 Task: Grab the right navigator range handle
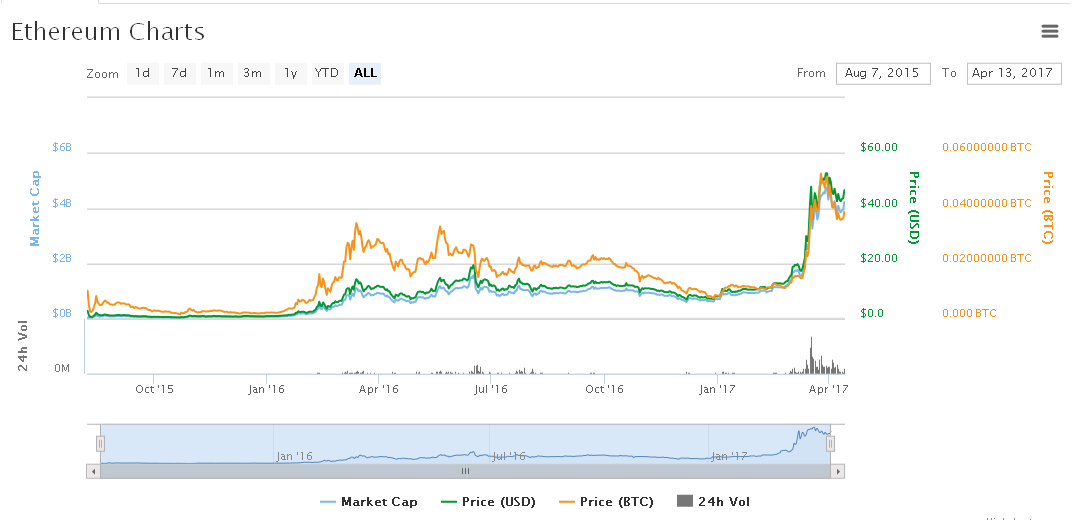point(830,444)
